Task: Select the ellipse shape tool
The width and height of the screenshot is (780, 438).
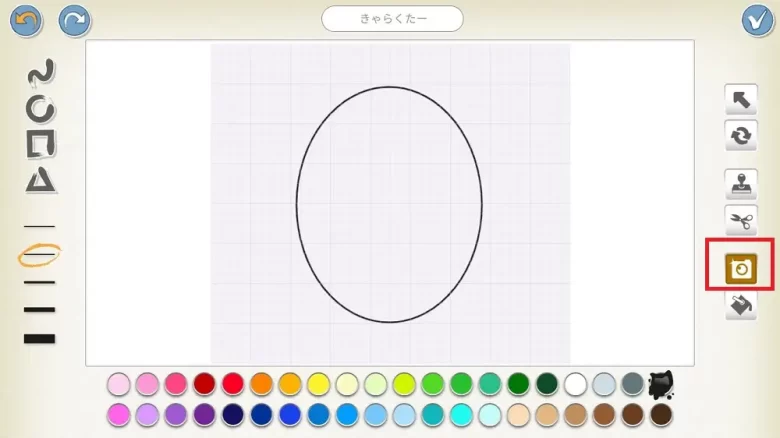Action: 40,108
